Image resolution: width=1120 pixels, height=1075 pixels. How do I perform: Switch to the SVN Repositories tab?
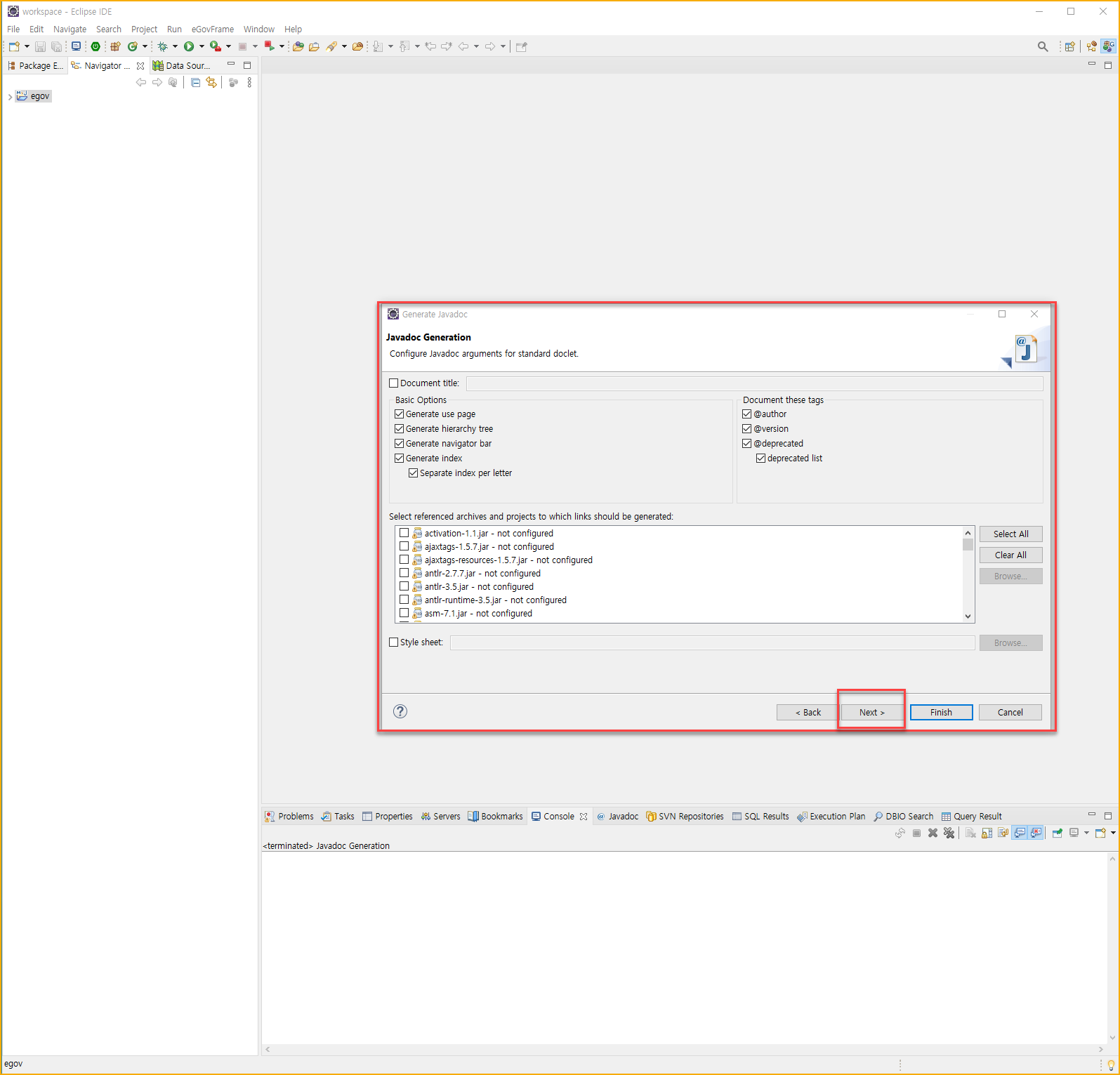tap(685, 816)
